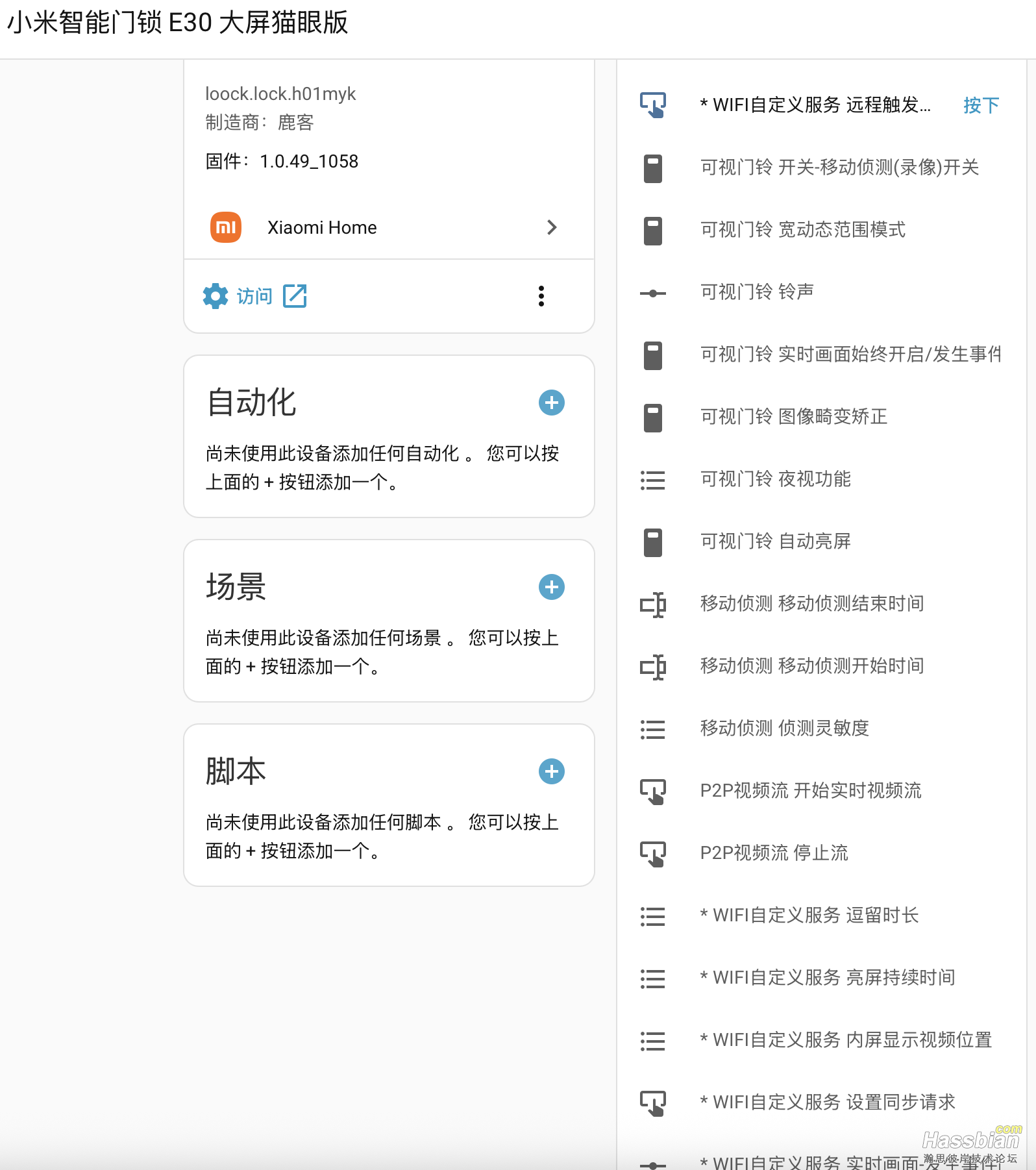Image resolution: width=1036 pixels, height=1170 pixels.
Task: Click the switch icon for 可视门铃 宽动态范围模式
Action: (653, 230)
